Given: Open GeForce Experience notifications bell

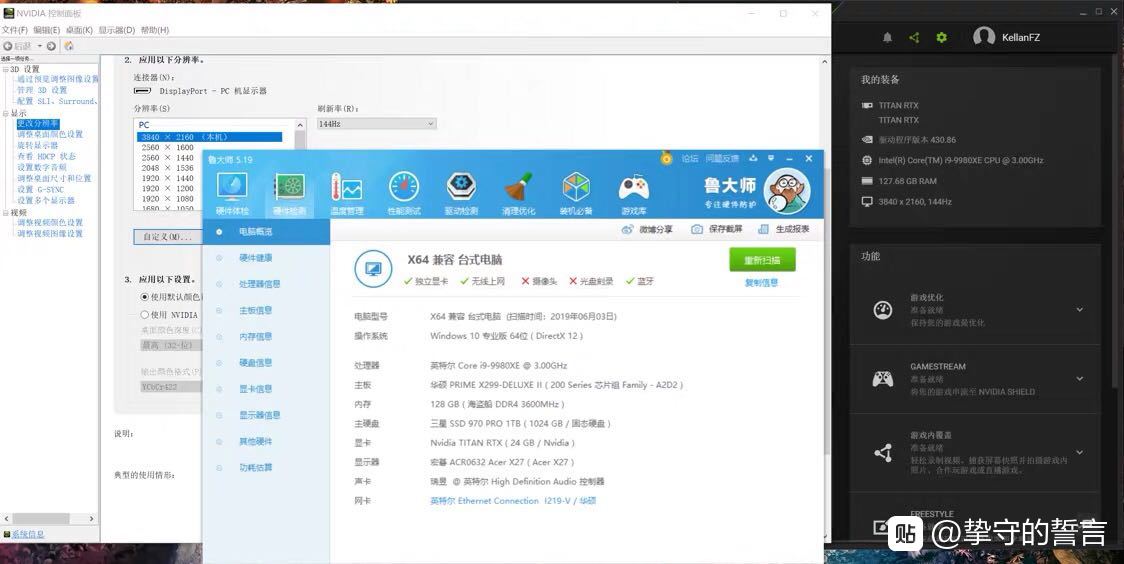Looking at the screenshot, I should (887, 37).
